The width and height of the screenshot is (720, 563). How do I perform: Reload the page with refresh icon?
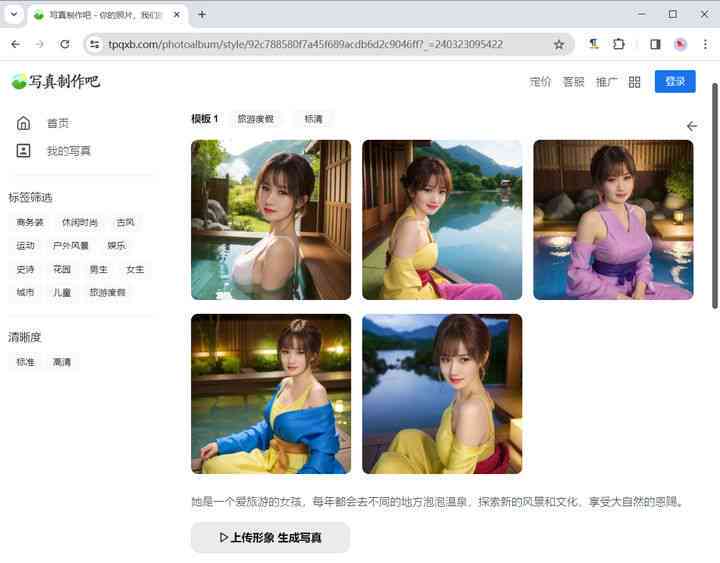coord(65,44)
